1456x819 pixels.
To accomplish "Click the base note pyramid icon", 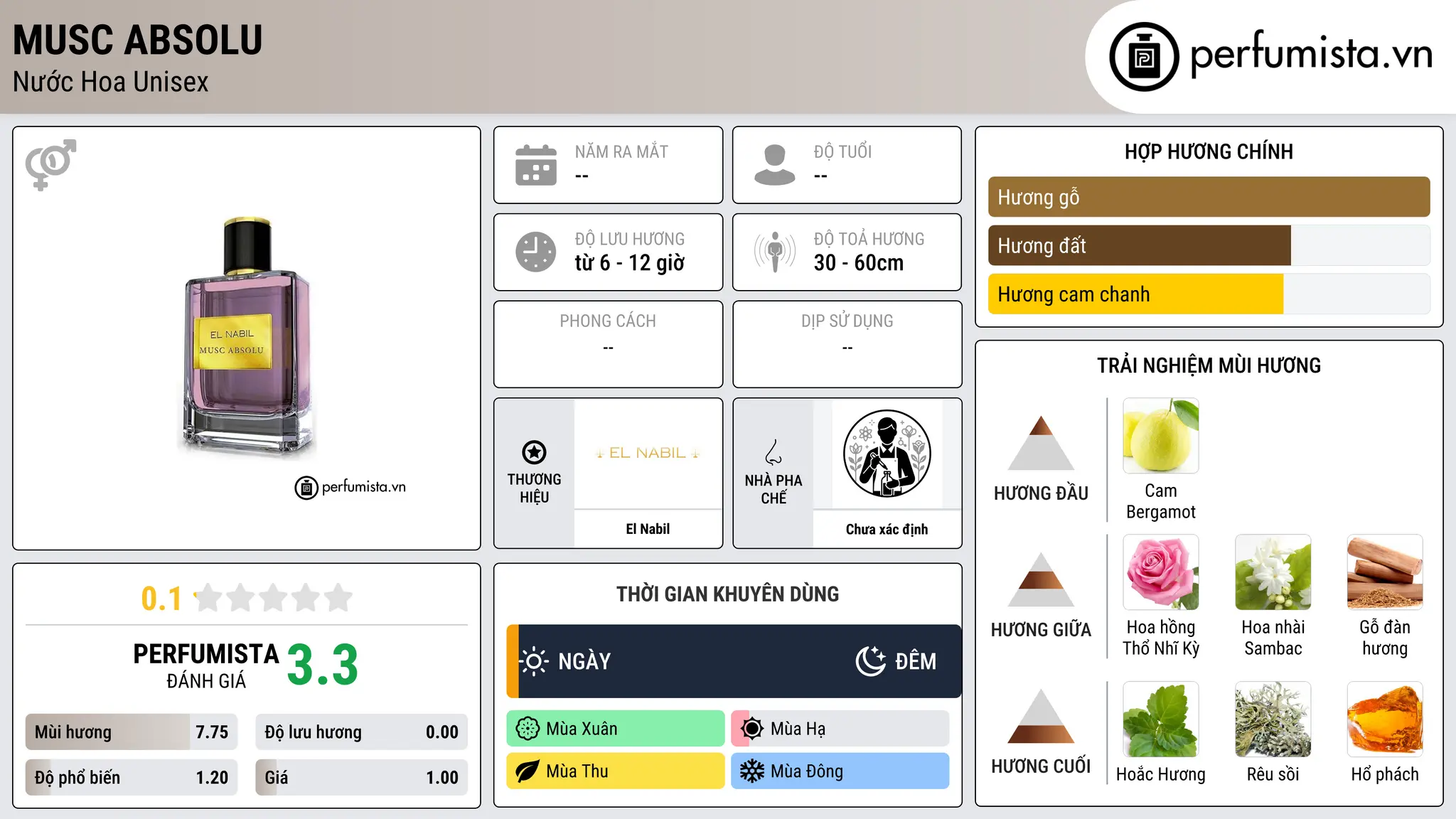I will [1041, 716].
